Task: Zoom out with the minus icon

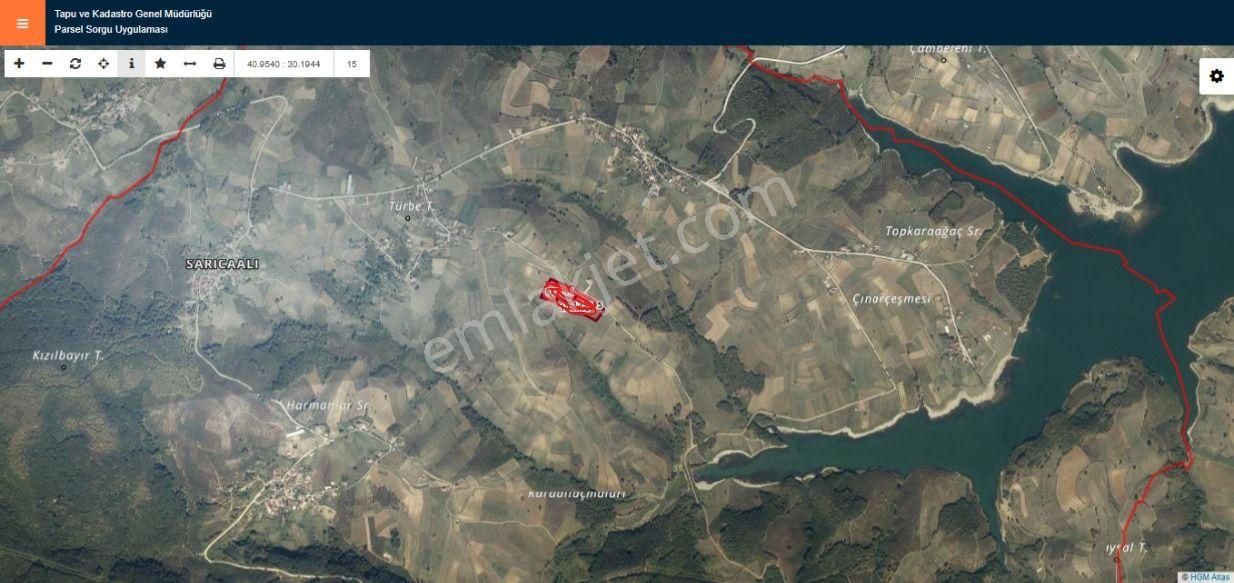Action: (x=47, y=63)
